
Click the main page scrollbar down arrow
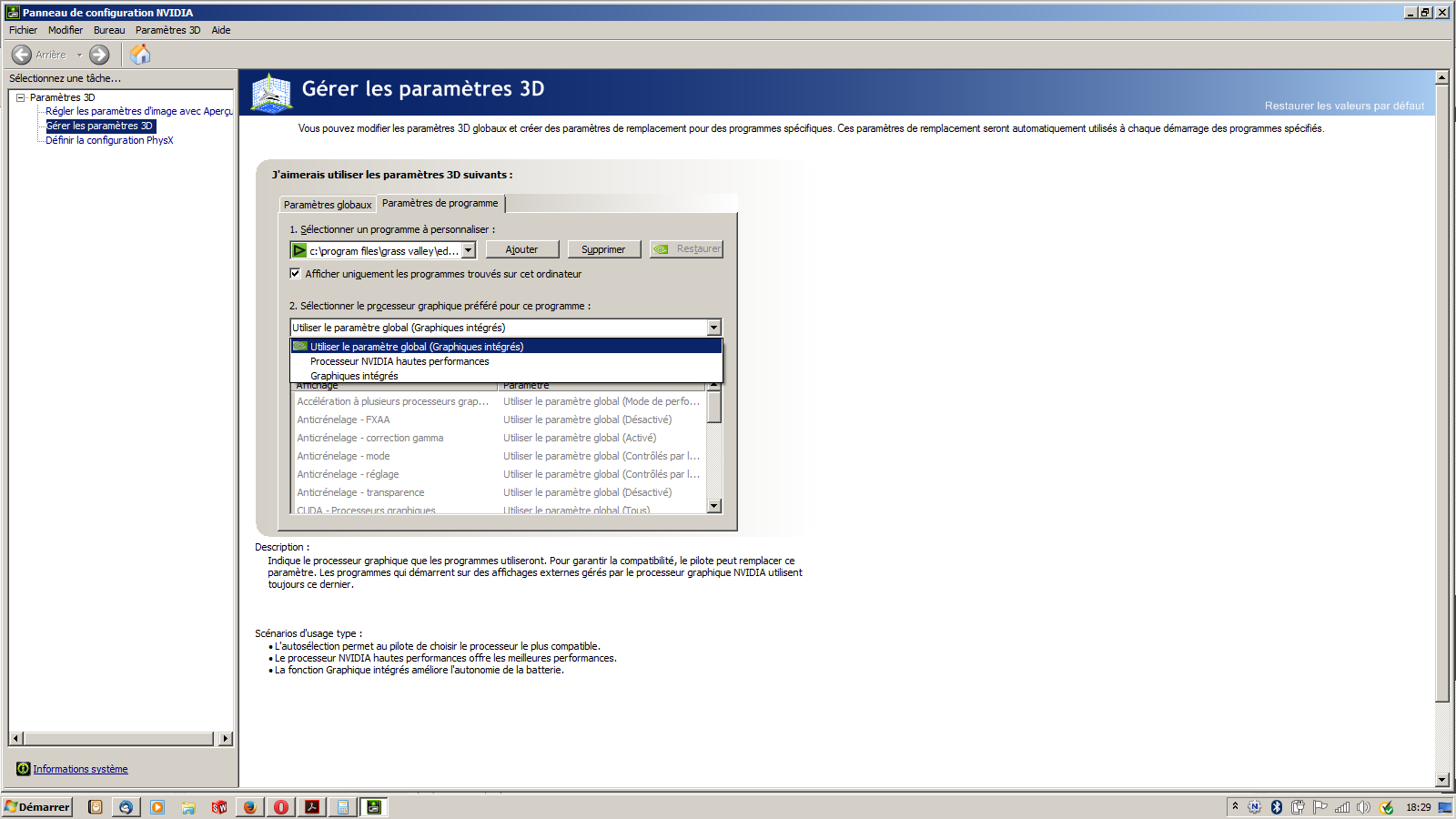(1441, 780)
